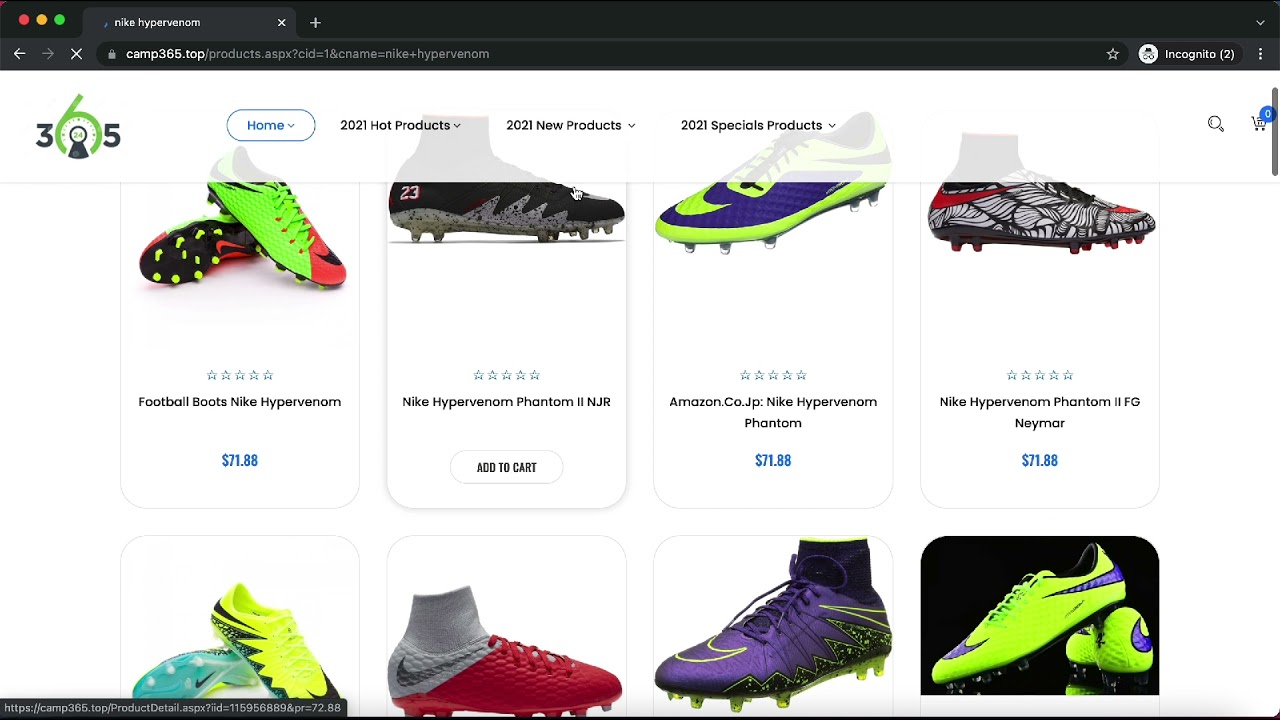Viewport: 1280px width, 720px height.
Task: Expand 2021 New Products dropdown
Action: [x=570, y=125]
